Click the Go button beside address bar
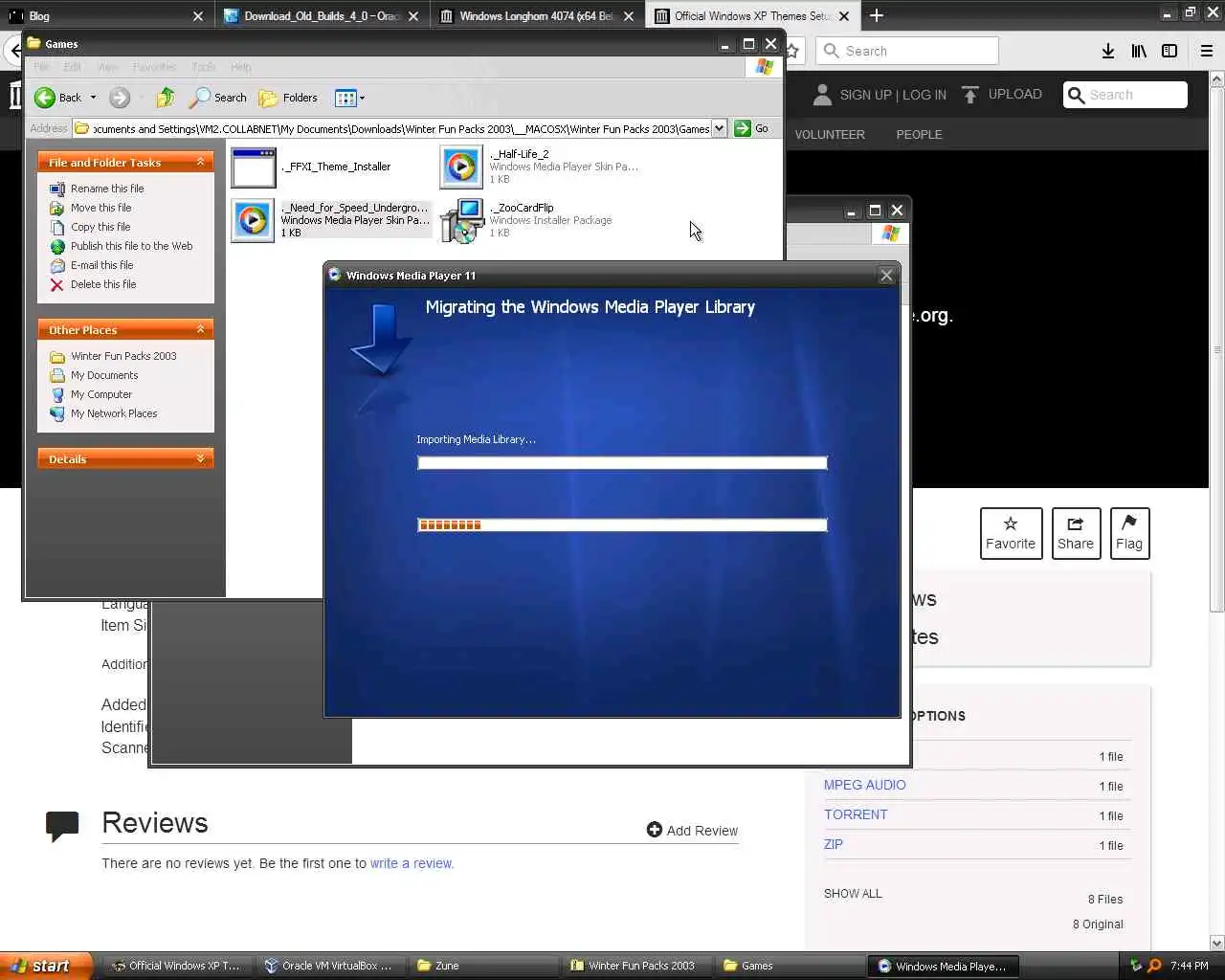 [752, 128]
